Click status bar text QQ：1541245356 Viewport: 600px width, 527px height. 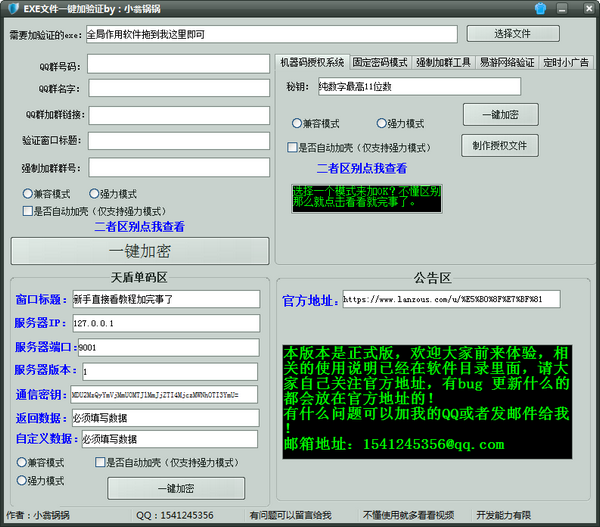click(175, 516)
